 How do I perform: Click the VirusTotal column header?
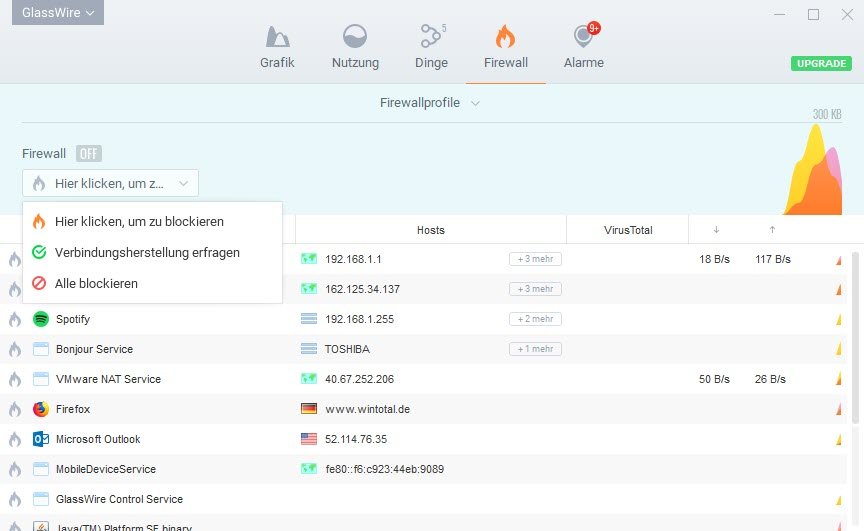628,230
